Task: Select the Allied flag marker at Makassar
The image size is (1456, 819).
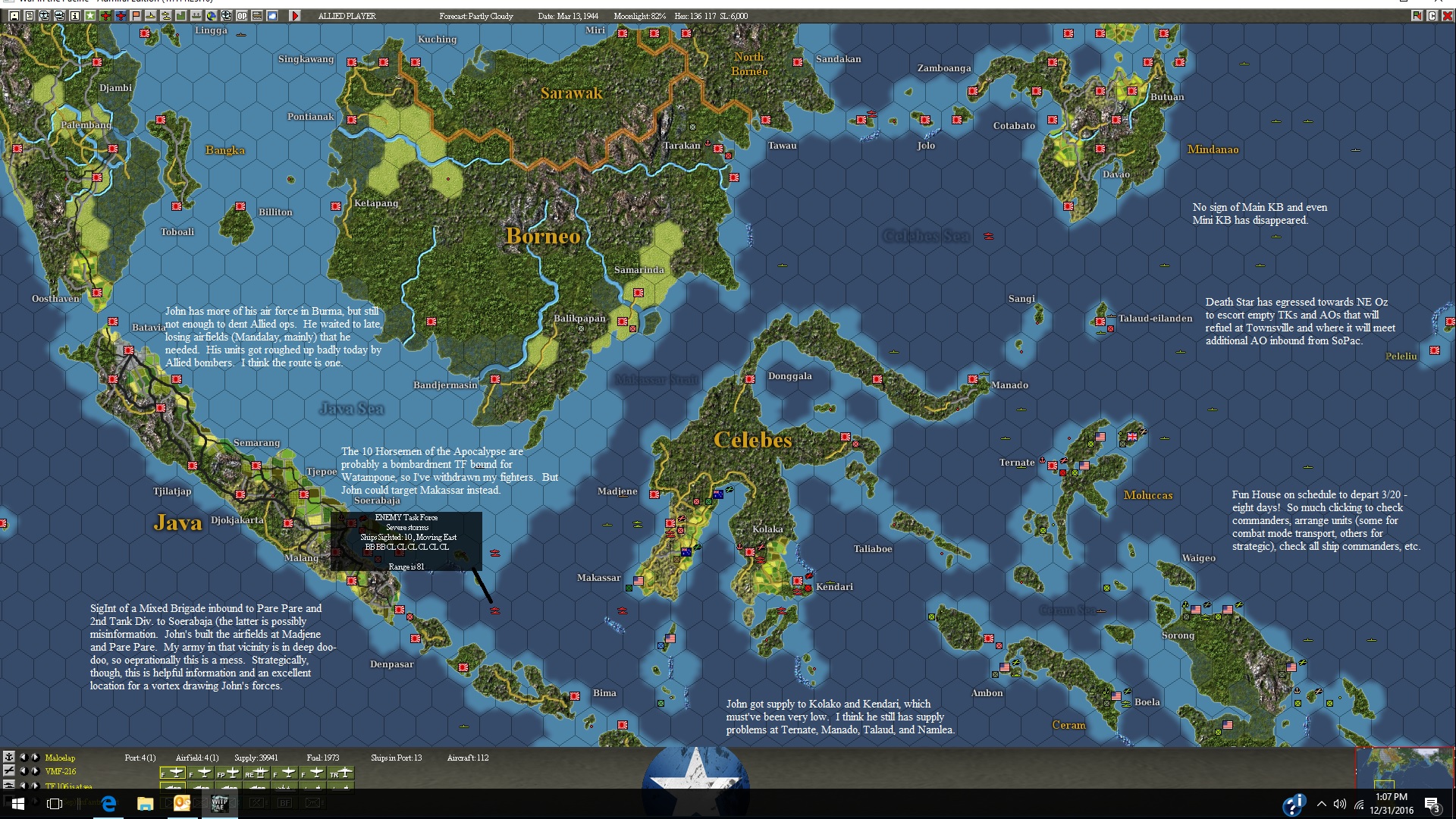Action: [639, 581]
